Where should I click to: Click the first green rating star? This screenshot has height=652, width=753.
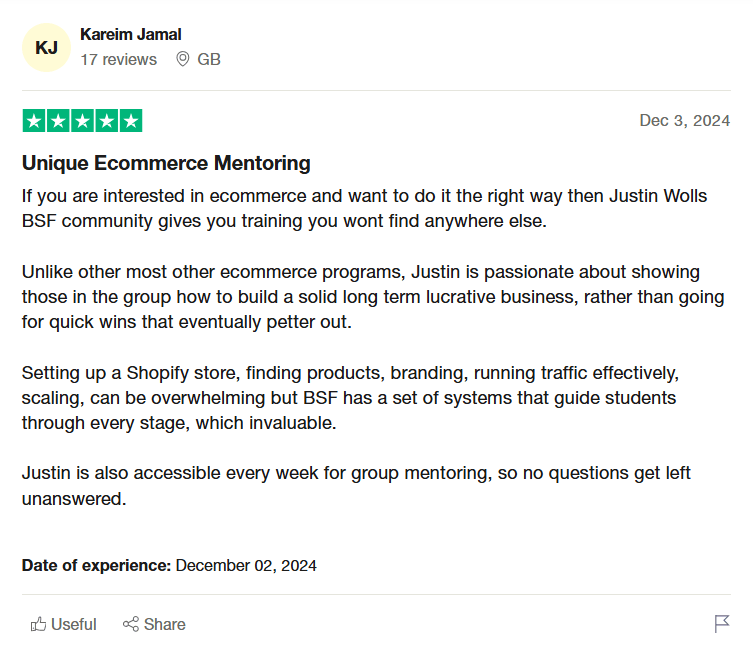pyautogui.click(x=34, y=121)
